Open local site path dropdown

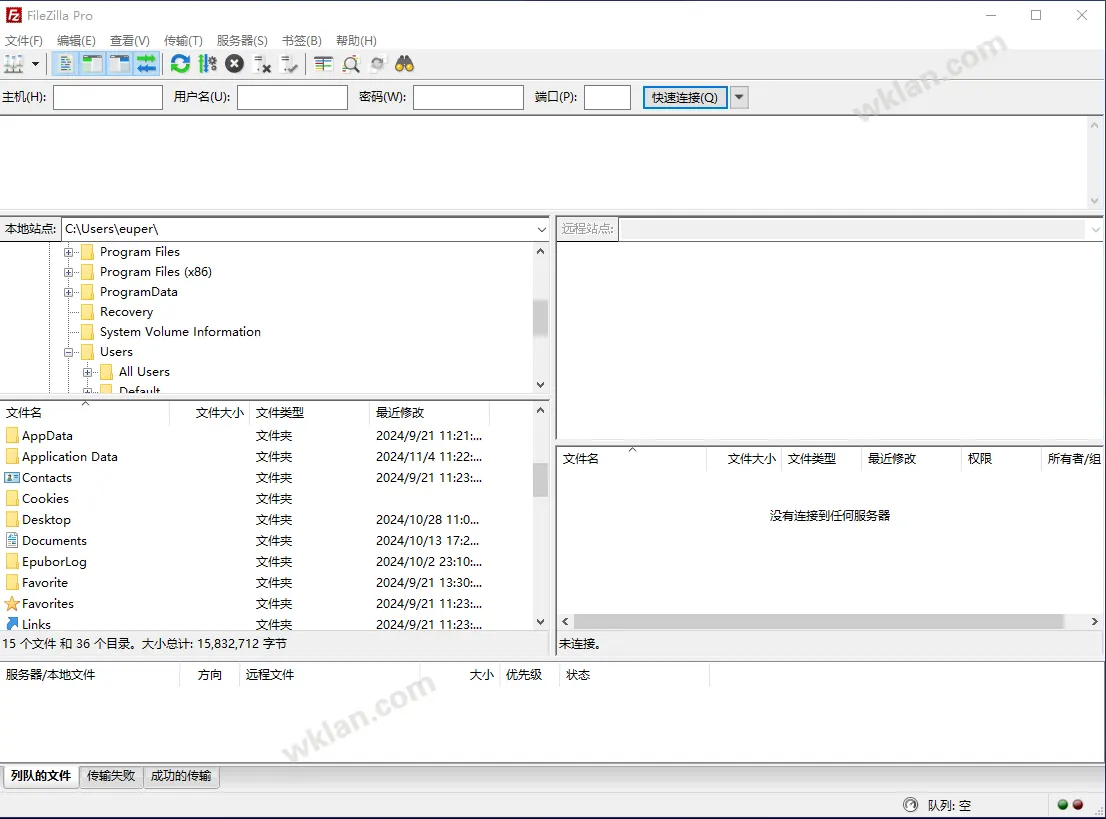(x=541, y=229)
